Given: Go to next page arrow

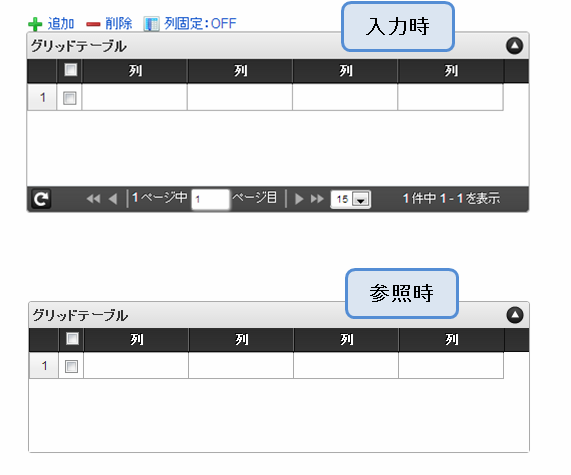Looking at the screenshot, I should coord(299,199).
